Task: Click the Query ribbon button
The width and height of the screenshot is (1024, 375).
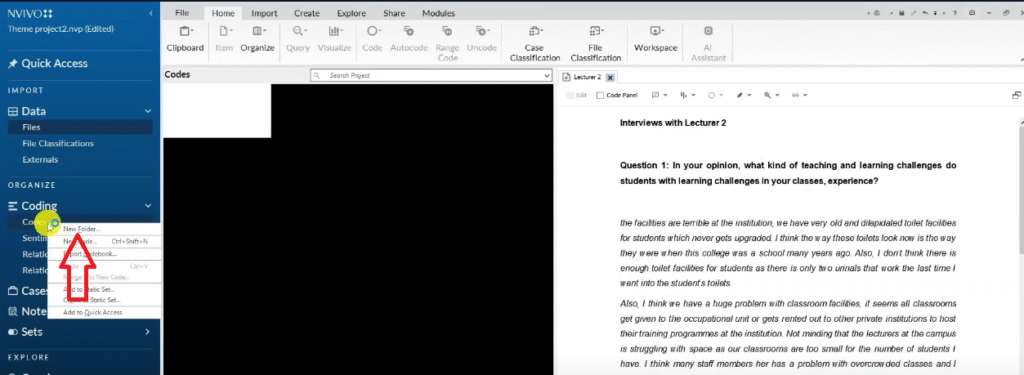Action: (x=298, y=39)
